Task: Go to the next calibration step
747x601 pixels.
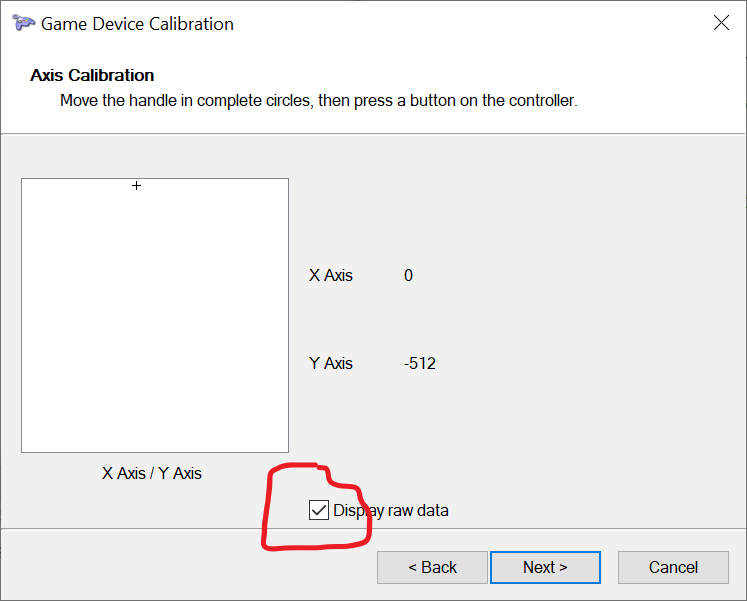Action: [x=545, y=567]
